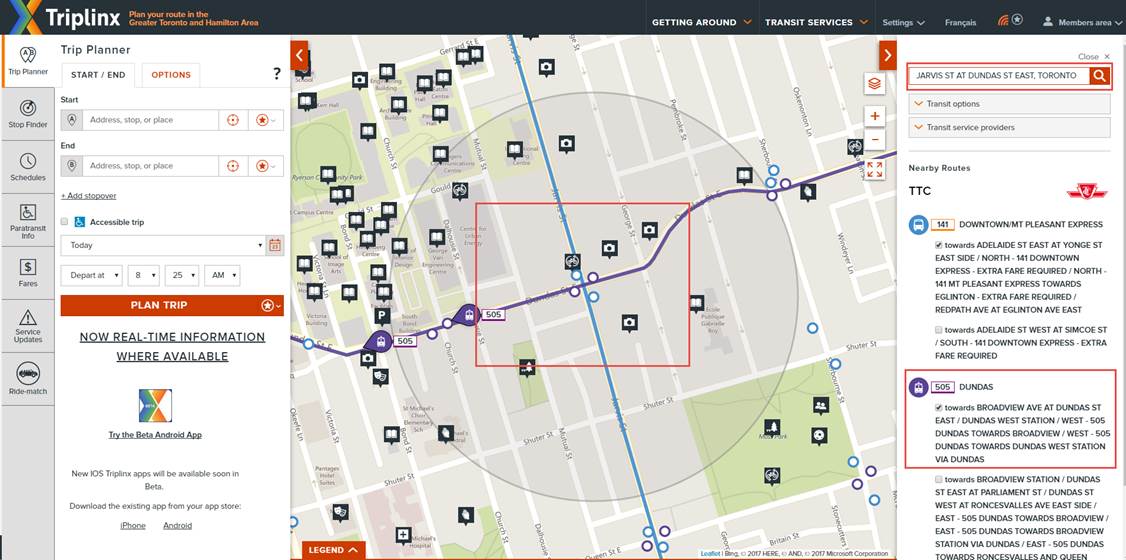Open the Service Updates section
1126x560 pixels.
pyautogui.click(x=28, y=326)
